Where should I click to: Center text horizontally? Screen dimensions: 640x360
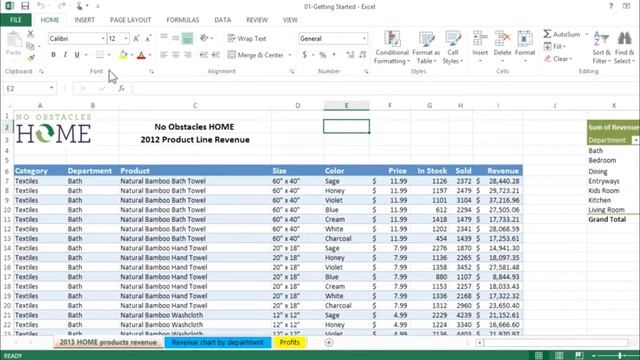pyautogui.click(x=176, y=55)
